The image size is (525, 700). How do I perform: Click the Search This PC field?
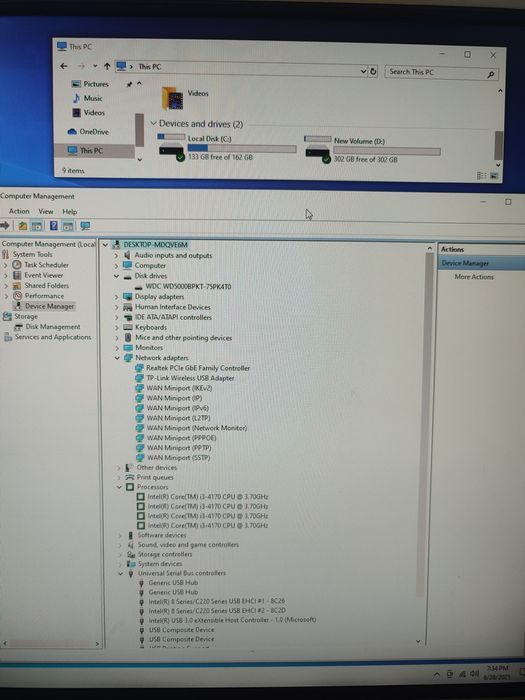(x=441, y=73)
